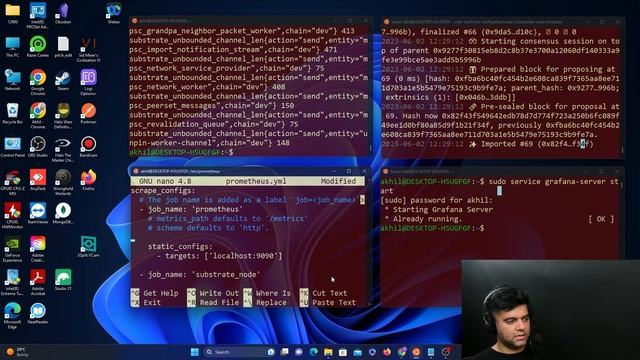Click 'psc_network_worker' metric line
Image resolution: width=640 pixels, height=360 pixels.
[x=207, y=87]
